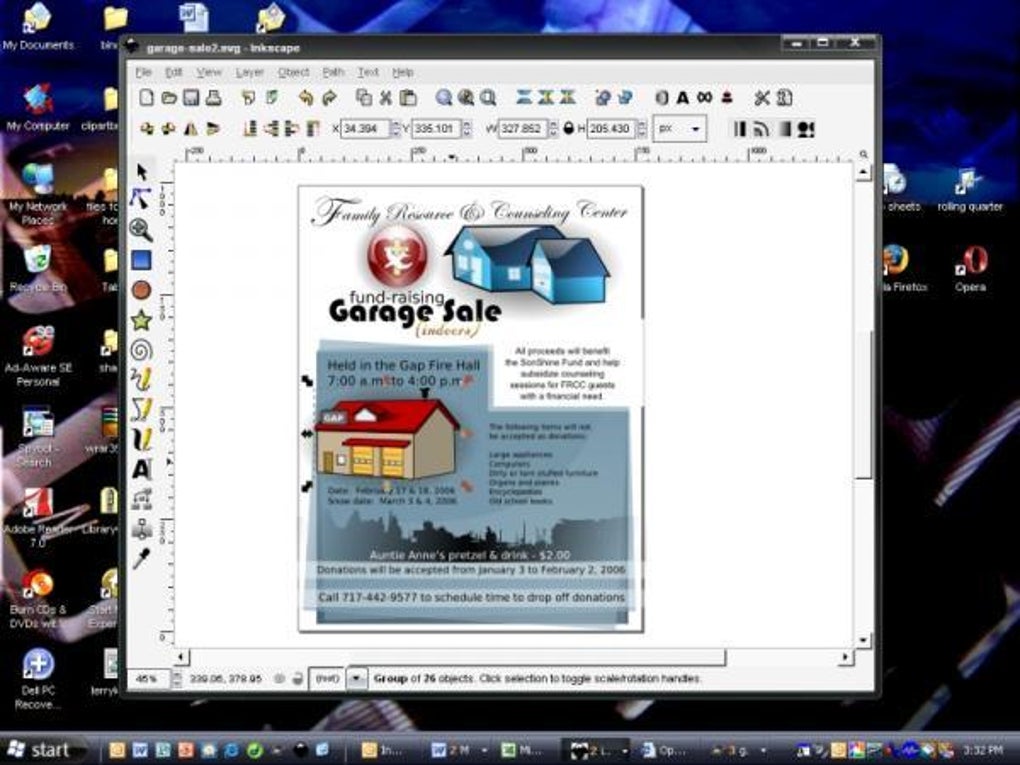Select the Zoom magnifier tool
The height and width of the screenshot is (765, 1020).
(141, 229)
